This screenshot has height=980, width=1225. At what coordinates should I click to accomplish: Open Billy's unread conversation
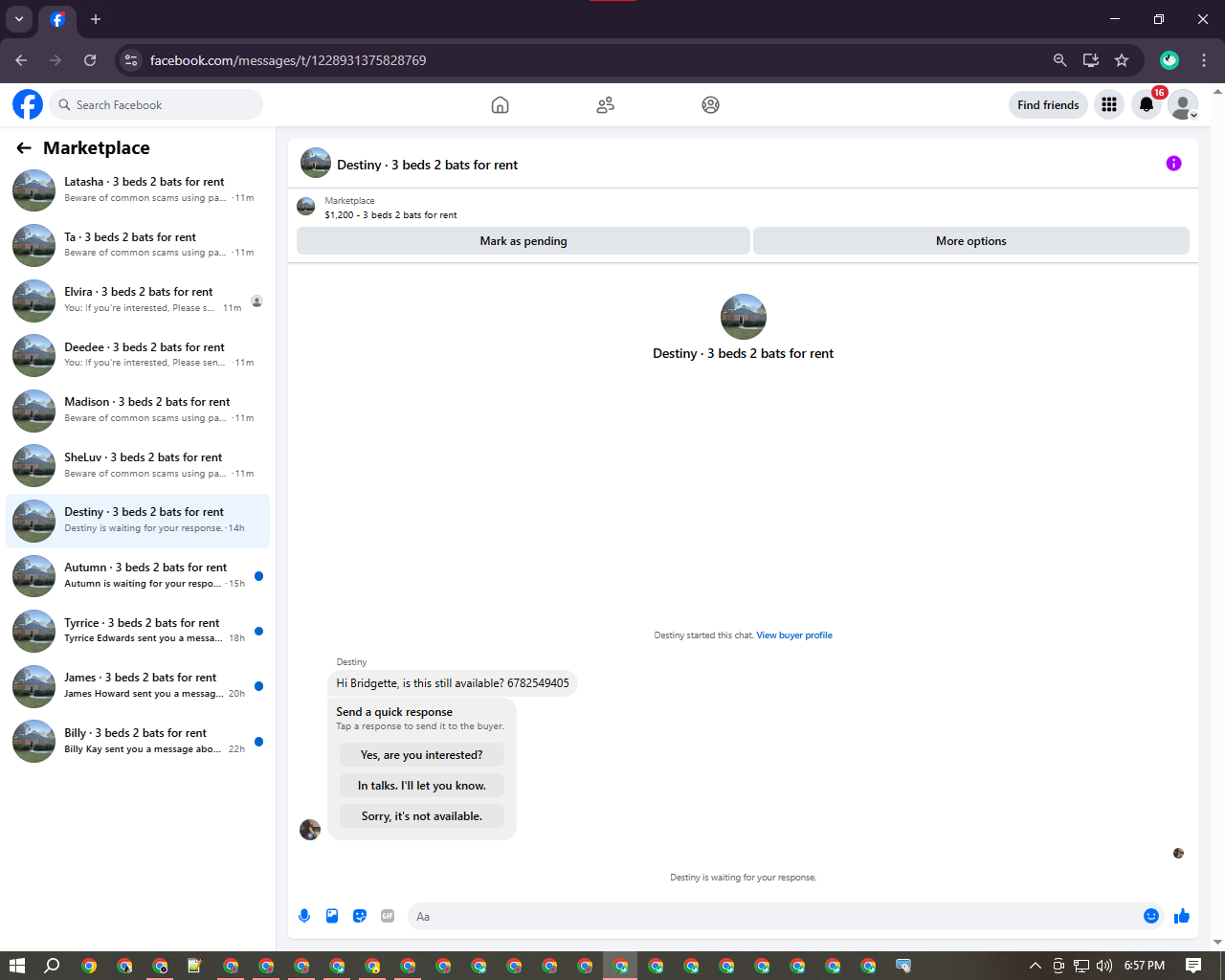pyautogui.click(x=138, y=742)
